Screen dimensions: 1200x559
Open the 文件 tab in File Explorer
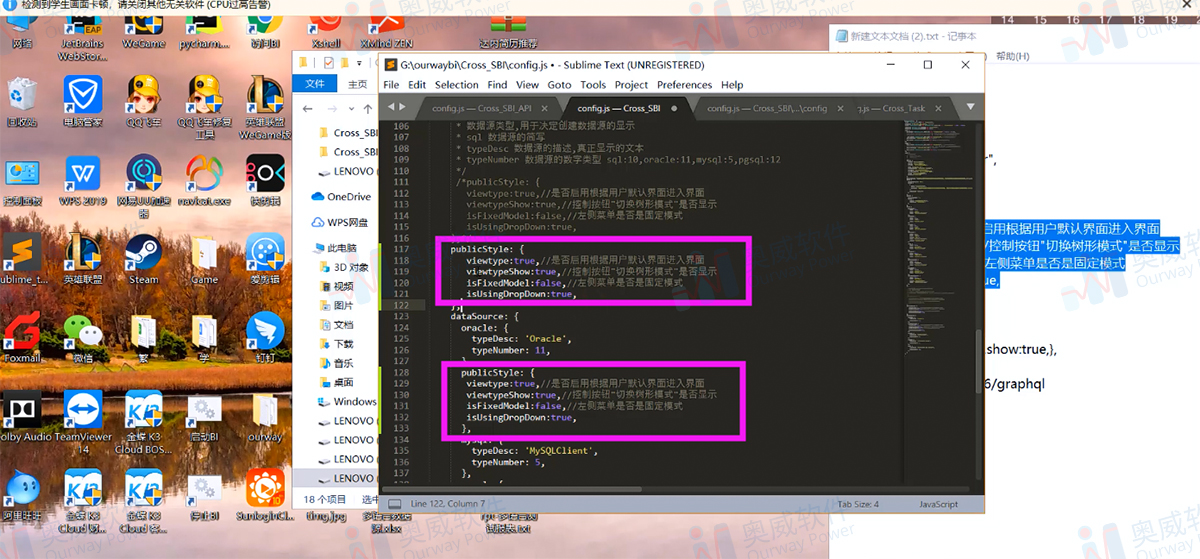(315, 85)
